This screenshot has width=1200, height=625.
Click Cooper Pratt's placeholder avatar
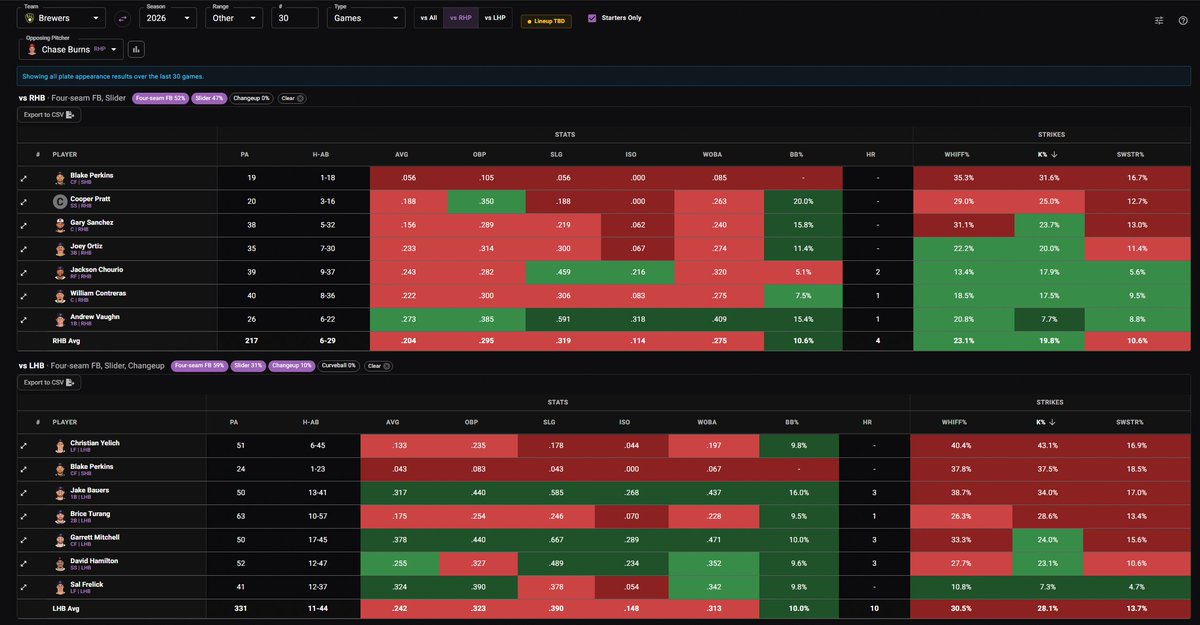[x=61, y=201]
